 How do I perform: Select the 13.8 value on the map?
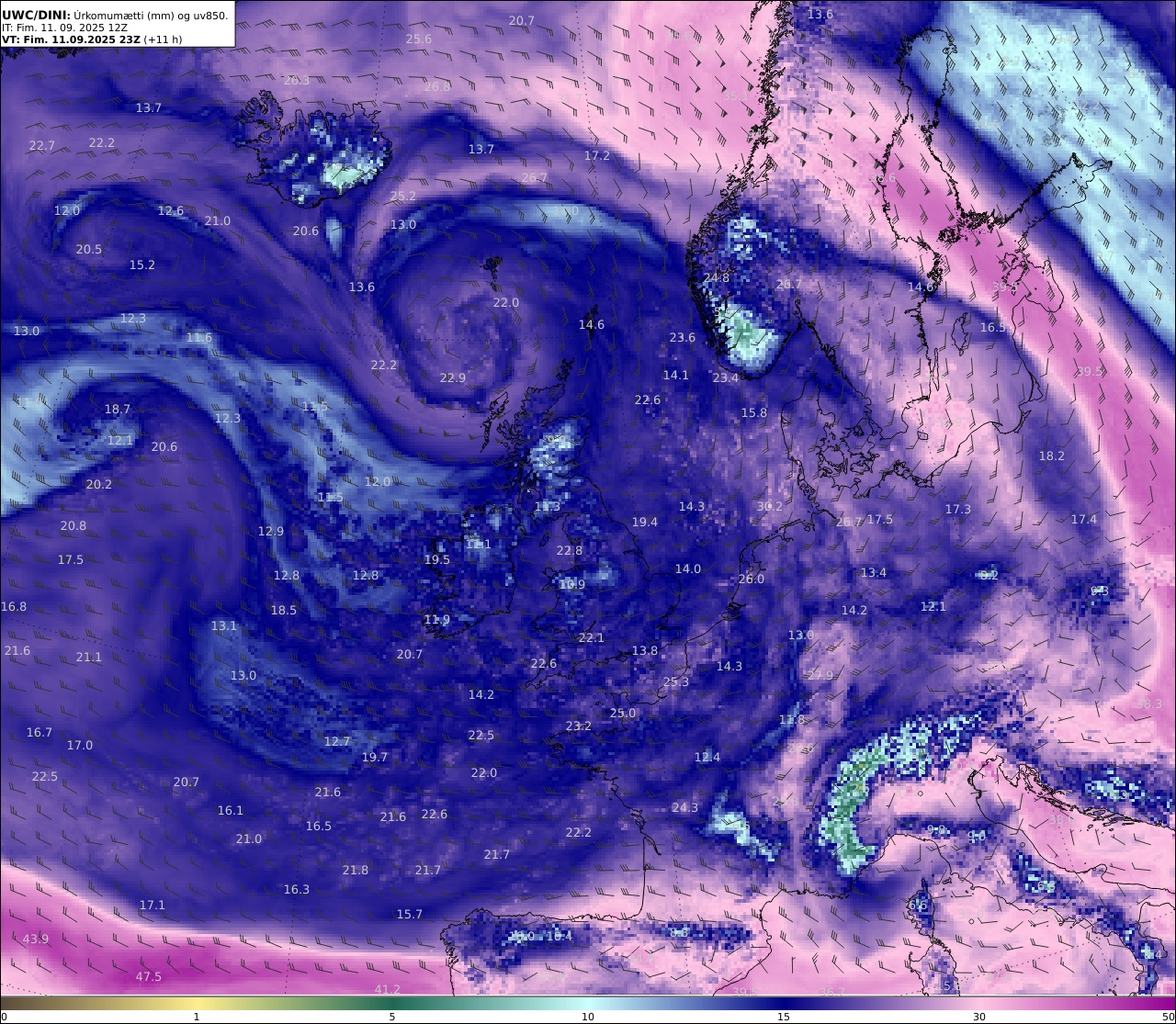point(645,650)
